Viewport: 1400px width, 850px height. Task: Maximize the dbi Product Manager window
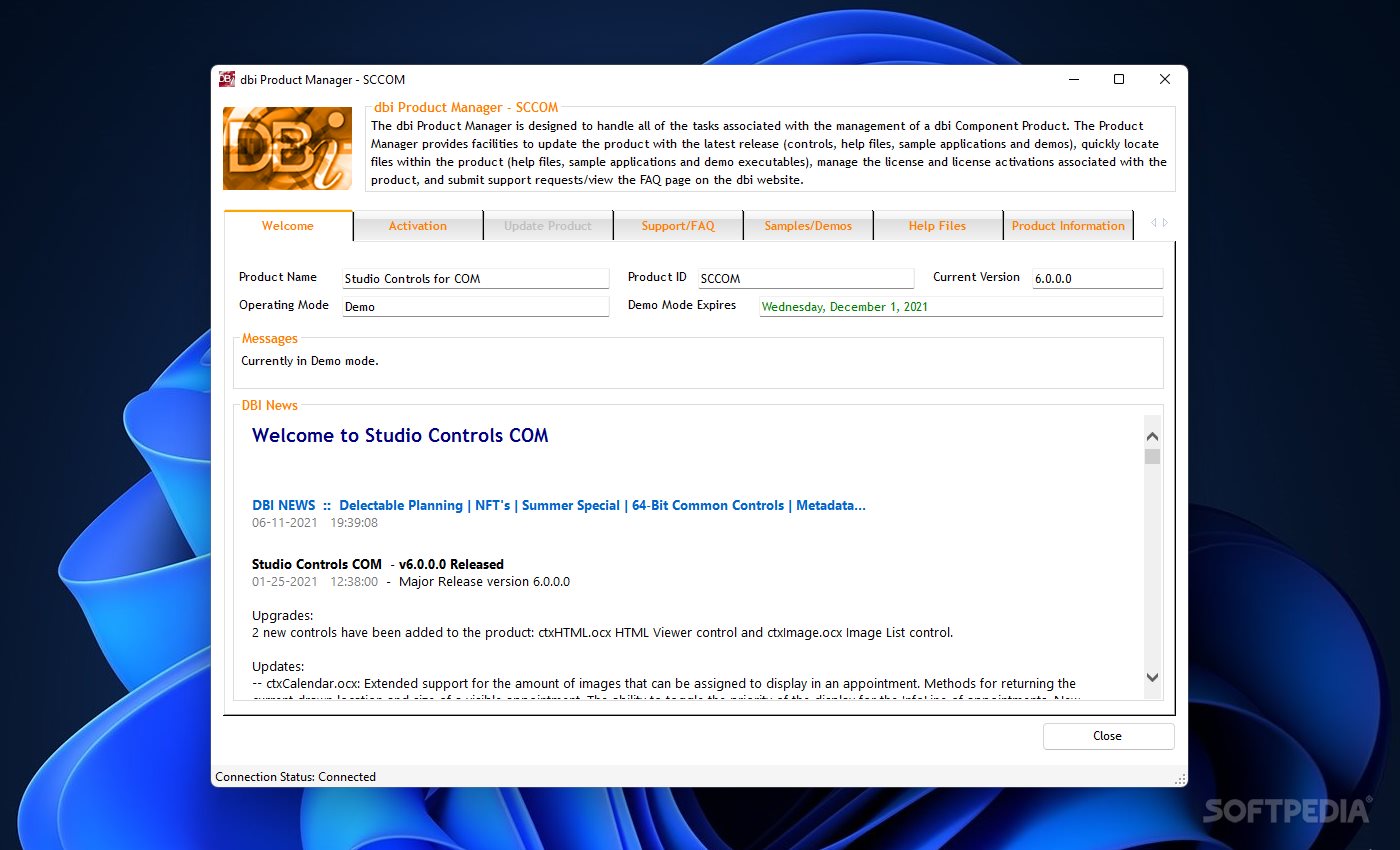click(x=1119, y=79)
